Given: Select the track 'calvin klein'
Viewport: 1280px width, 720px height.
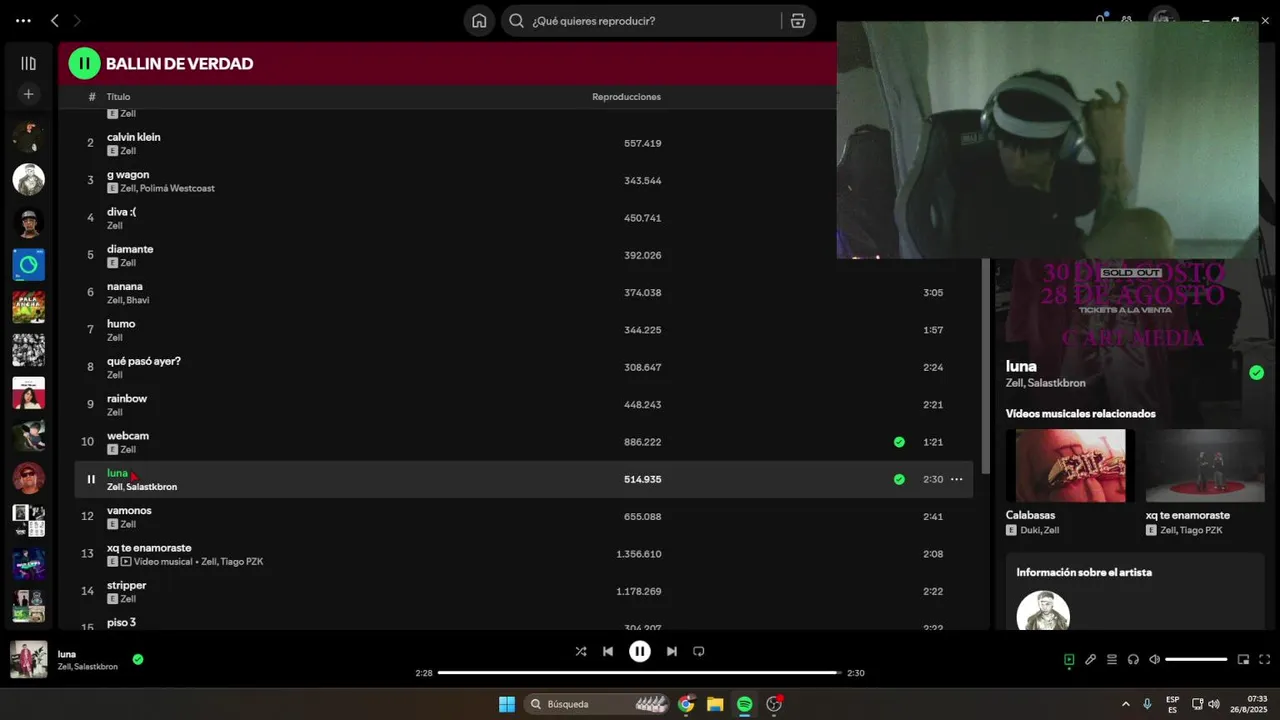Looking at the screenshot, I should coord(134,137).
